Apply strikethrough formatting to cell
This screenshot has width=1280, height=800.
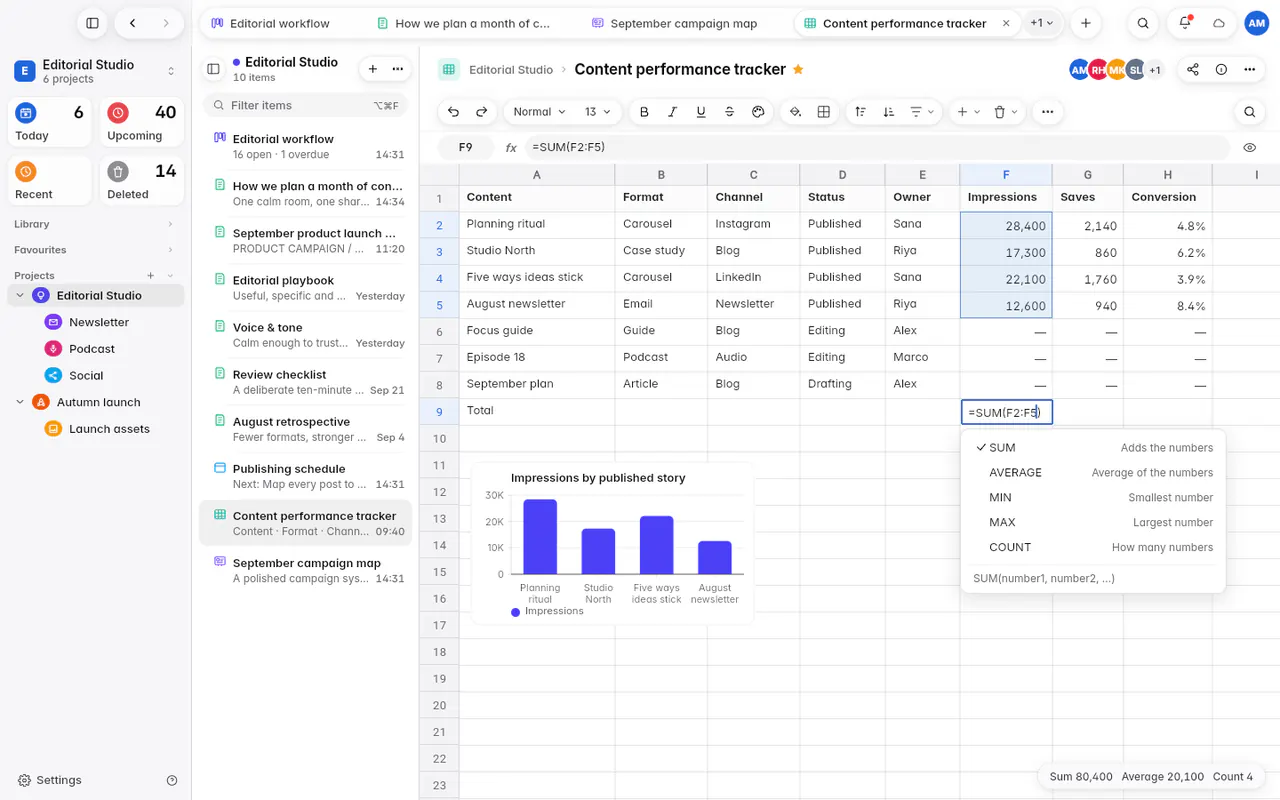[729, 112]
